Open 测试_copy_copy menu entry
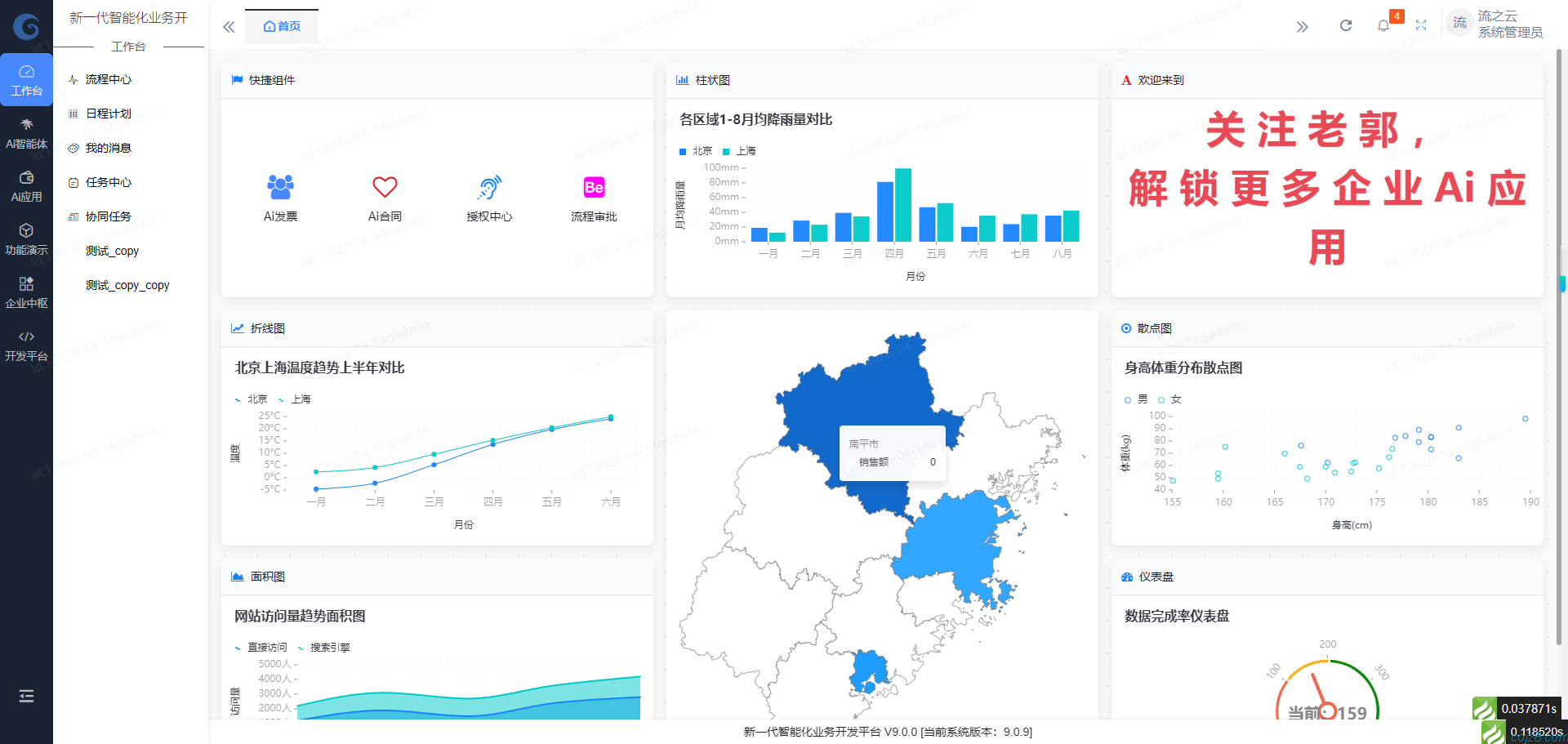This screenshot has width=1568, height=744. click(x=127, y=285)
